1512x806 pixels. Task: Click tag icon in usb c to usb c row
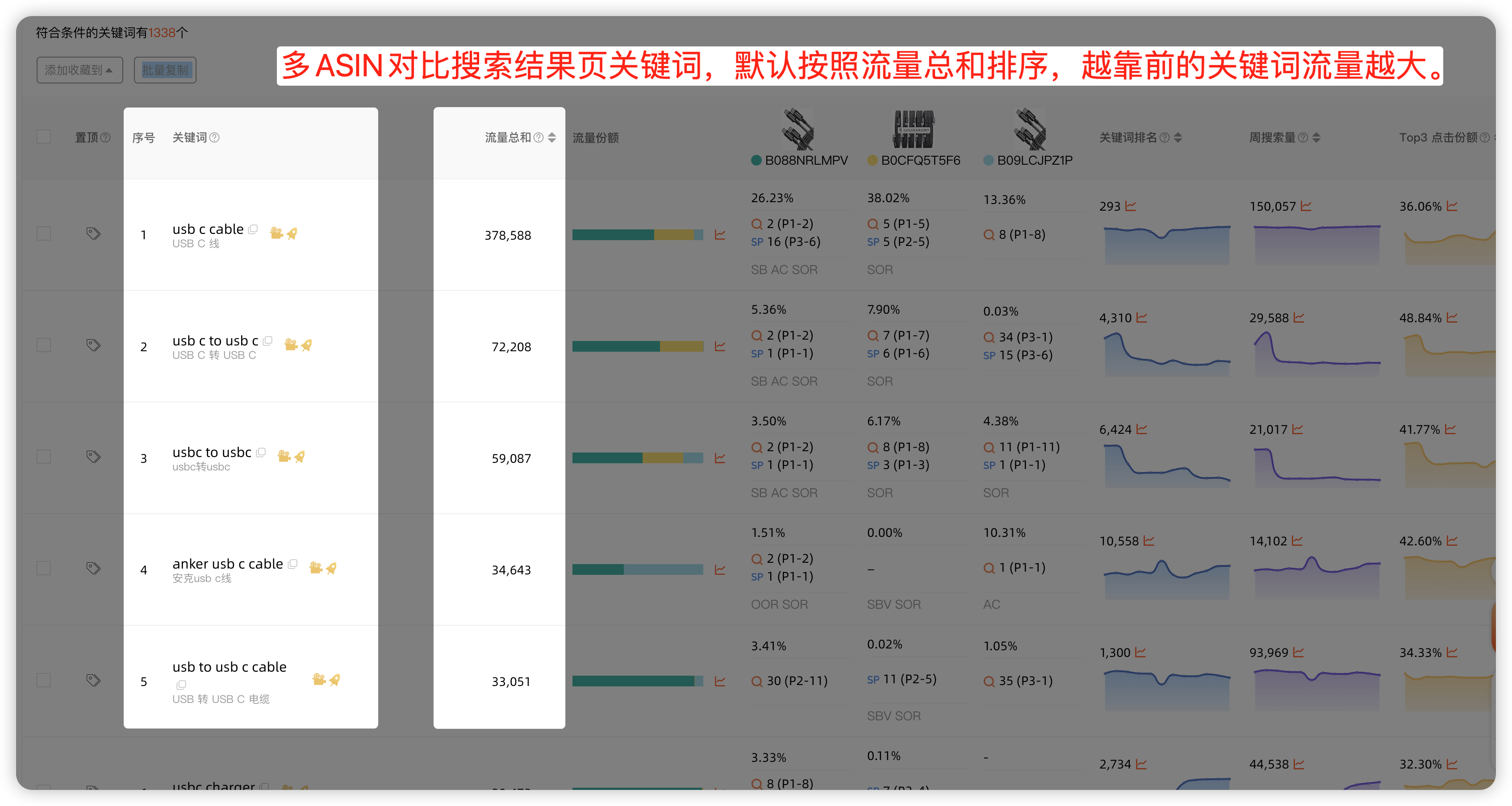point(93,345)
